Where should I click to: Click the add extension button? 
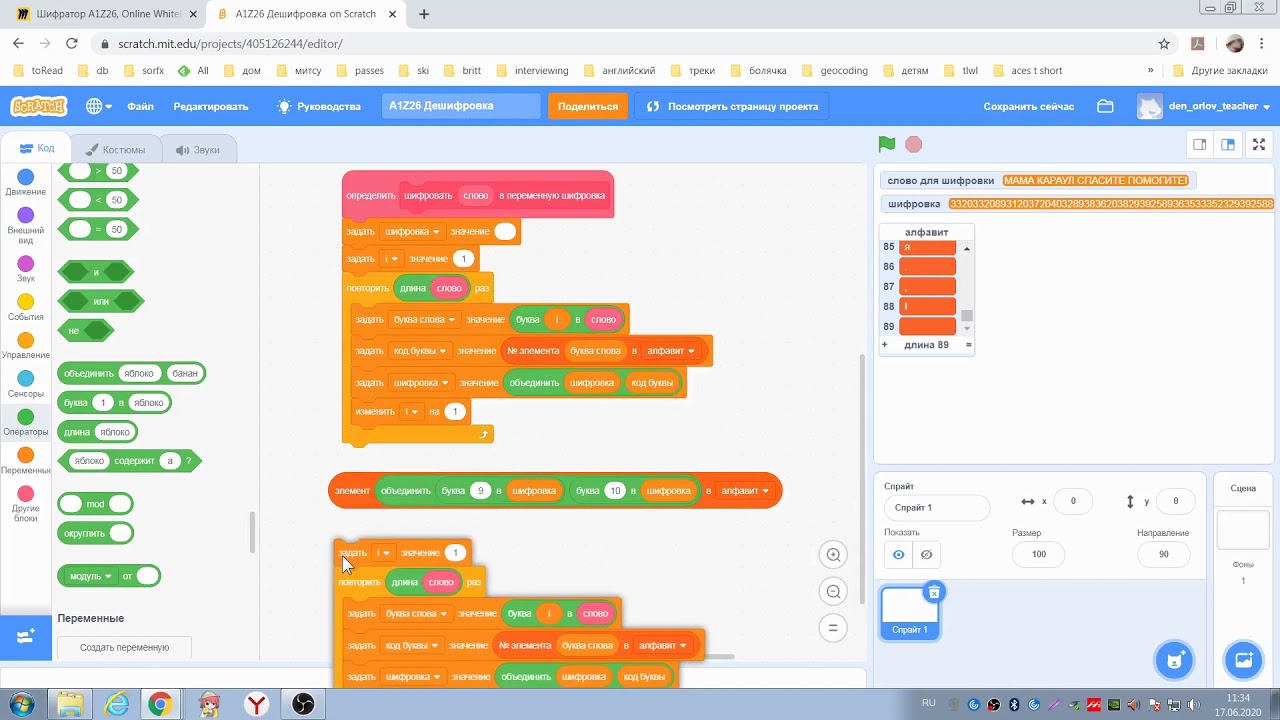point(26,636)
